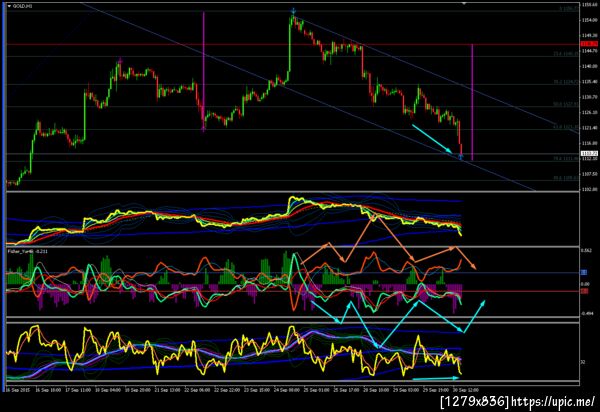The width and height of the screenshot is (600, 412).
Task: Click the 32 value on bottom indicator scale
Action: tap(583, 362)
